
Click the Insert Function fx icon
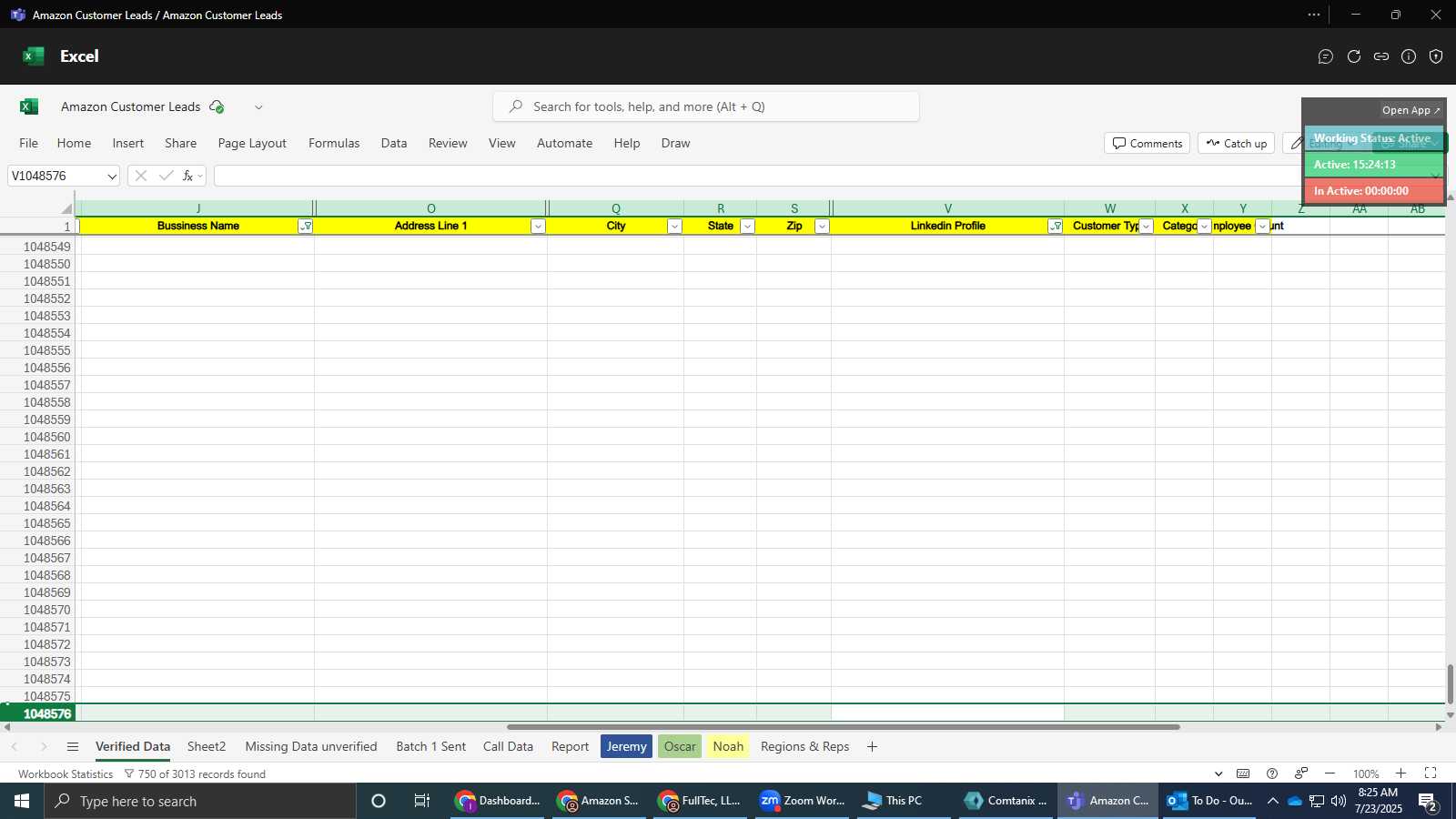pos(187,176)
